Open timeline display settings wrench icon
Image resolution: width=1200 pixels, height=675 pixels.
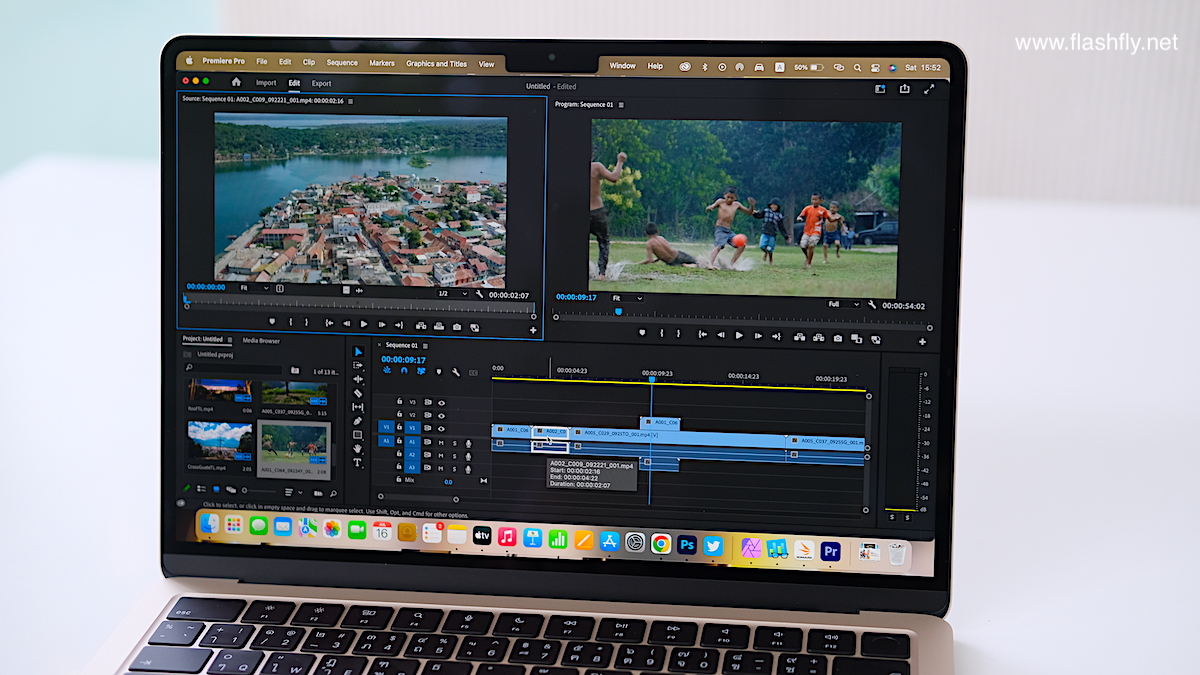point(456,373)
